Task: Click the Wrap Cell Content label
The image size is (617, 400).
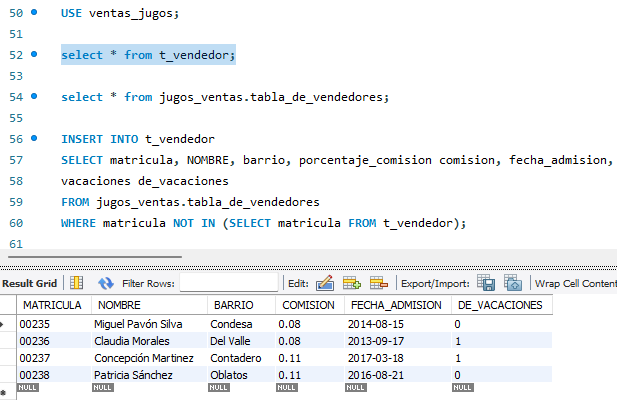Action: coord(576,284)
